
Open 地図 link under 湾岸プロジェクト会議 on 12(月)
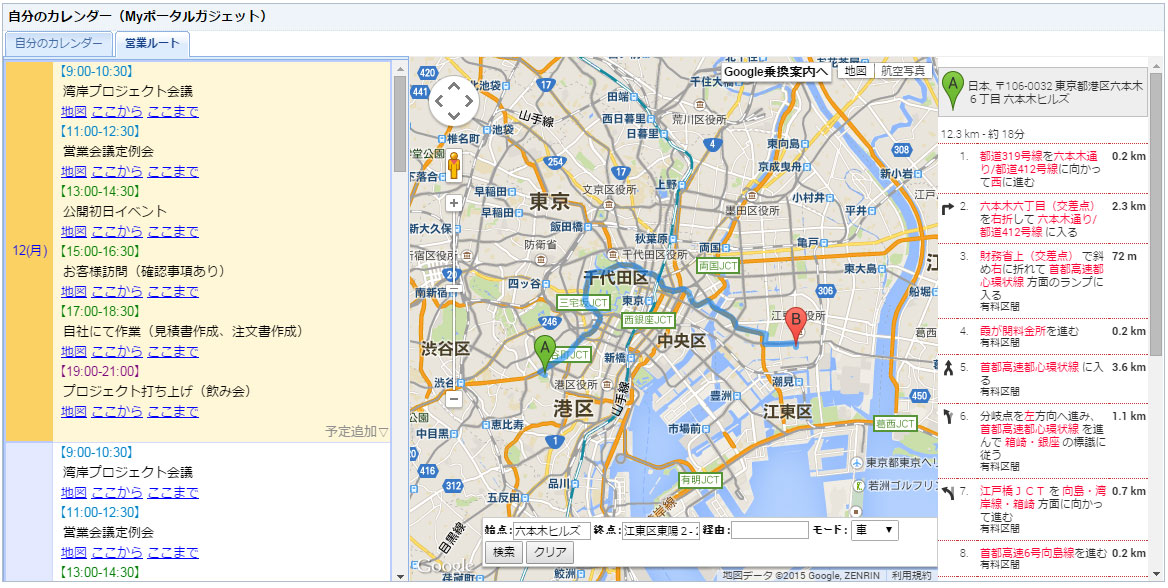(74, 112)
